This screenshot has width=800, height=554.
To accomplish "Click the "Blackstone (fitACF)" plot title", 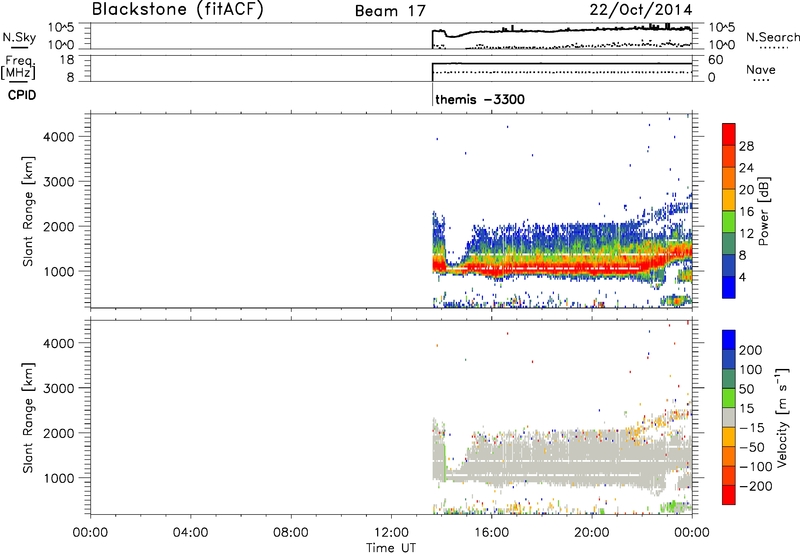I will (x=178, y=10).
